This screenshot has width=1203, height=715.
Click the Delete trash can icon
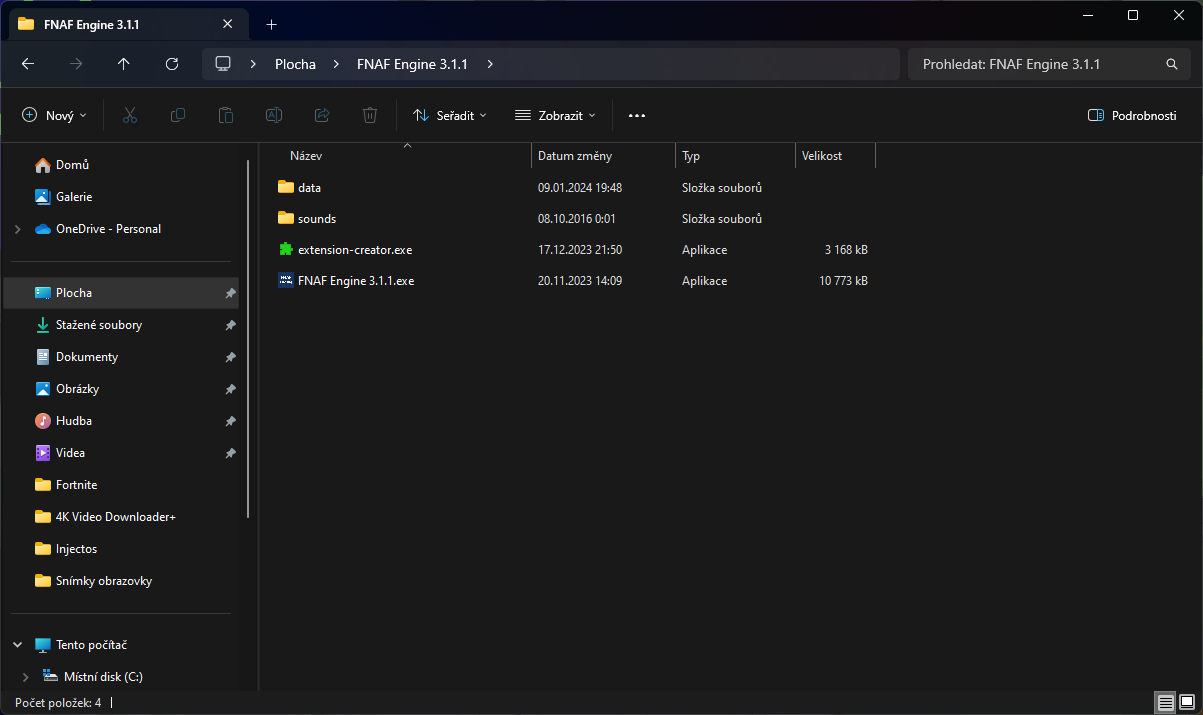coord(369,115)
